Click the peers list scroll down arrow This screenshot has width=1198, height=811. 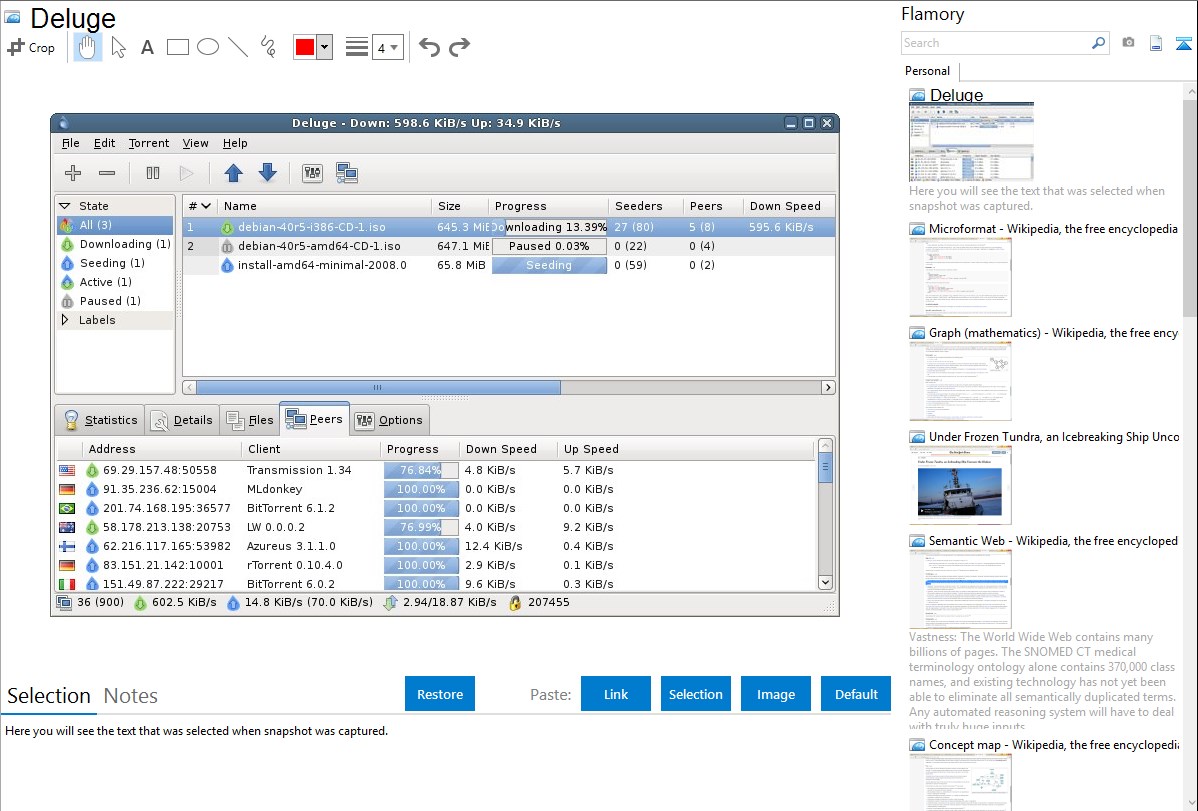pos(825,582)
